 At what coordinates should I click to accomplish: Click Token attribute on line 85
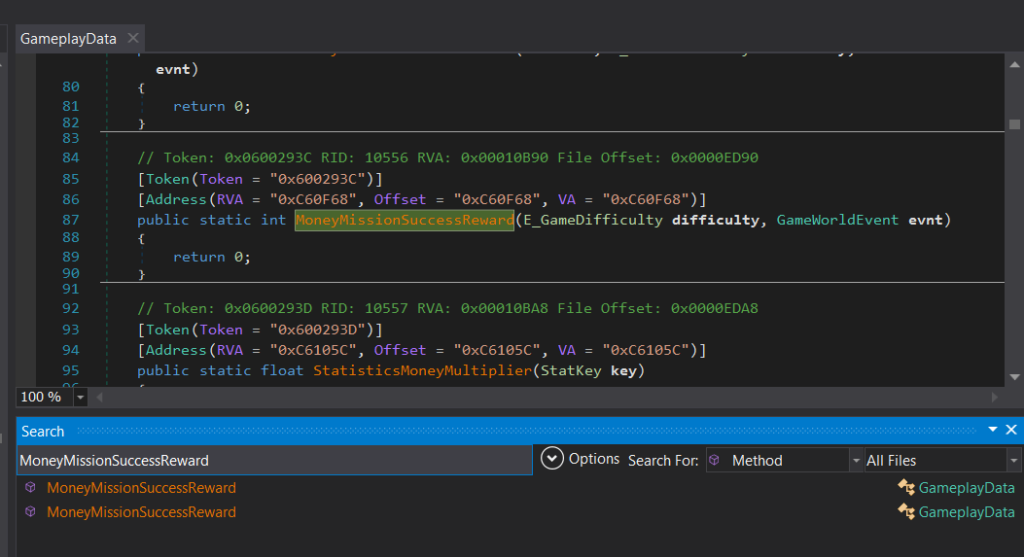pyautogui.click(x=167, y=180)
